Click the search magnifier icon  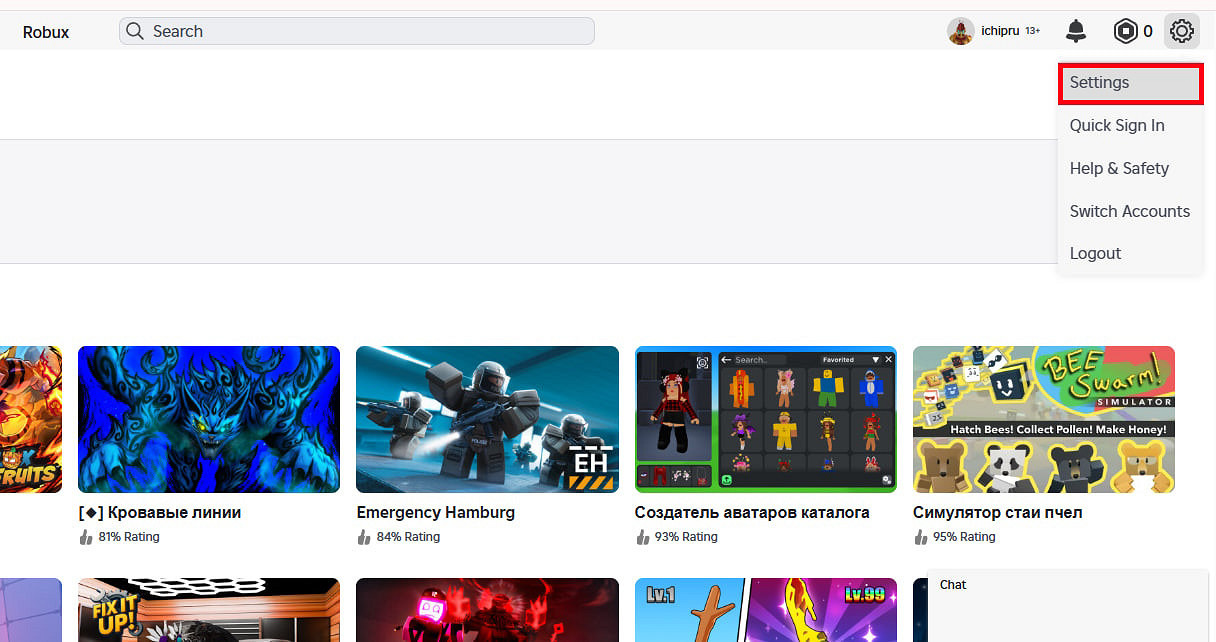[135, 31]
